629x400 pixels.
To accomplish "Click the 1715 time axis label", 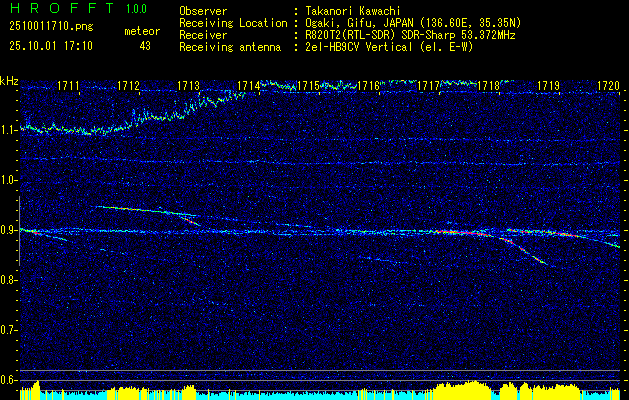I will pyautogui.click(x=309, y=86).
